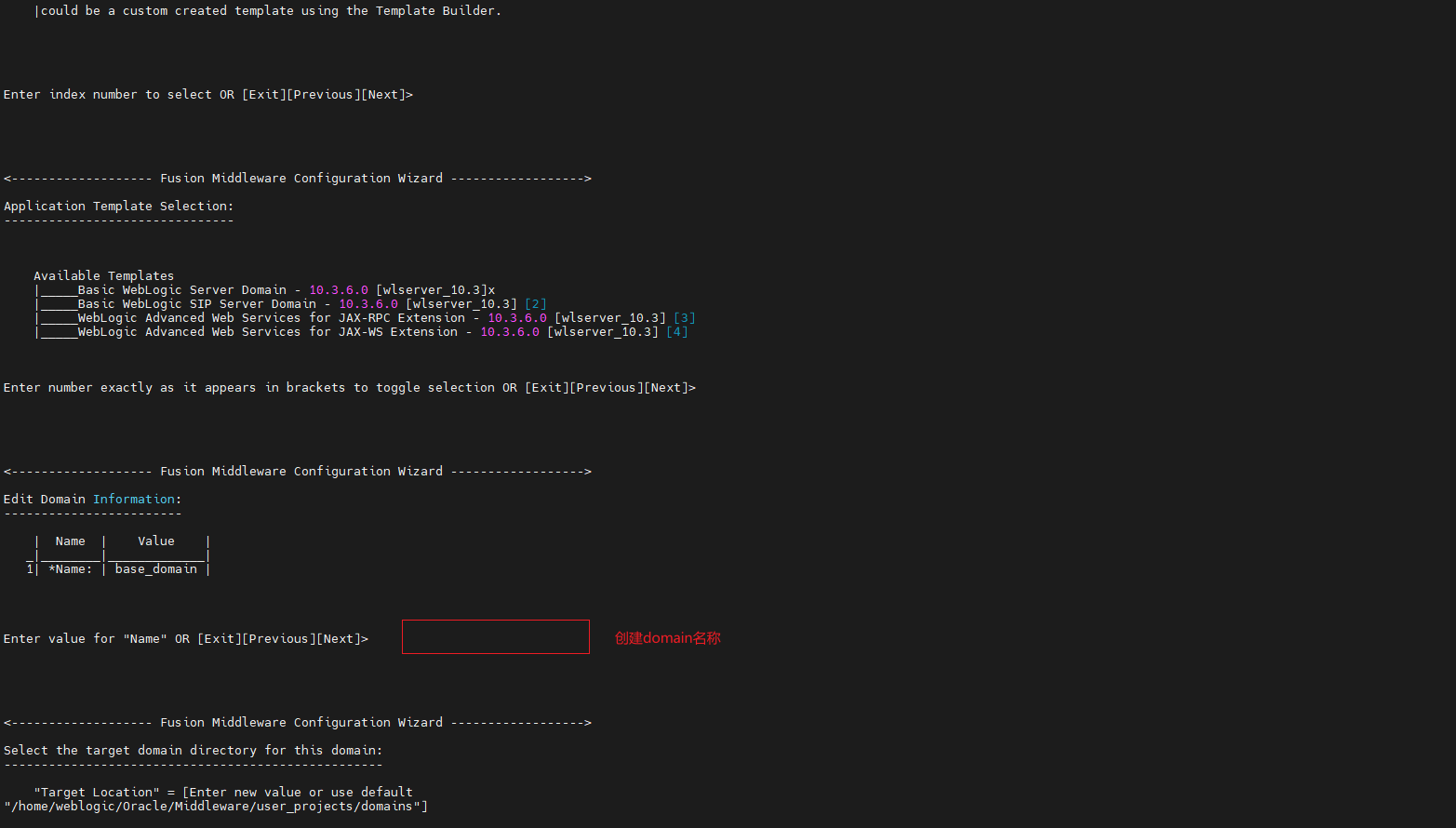This screenshot has height=828, width=1456.
Task: Click the 'Available Templates' label
Action: pyautogui.click(x=104, y=276)
